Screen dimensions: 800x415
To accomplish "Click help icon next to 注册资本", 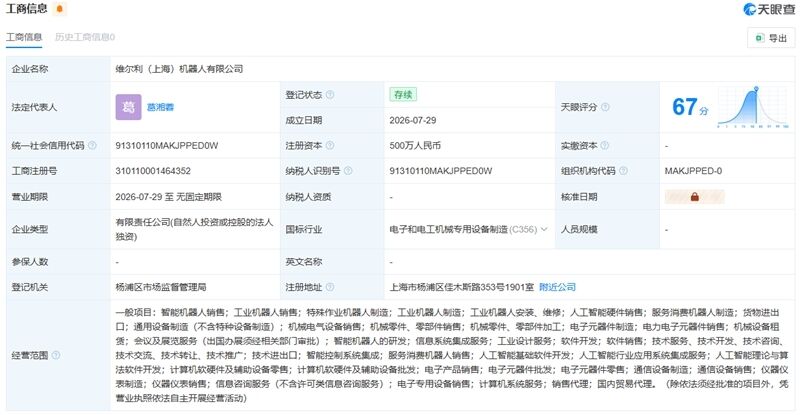I will [x=330, y=145].
